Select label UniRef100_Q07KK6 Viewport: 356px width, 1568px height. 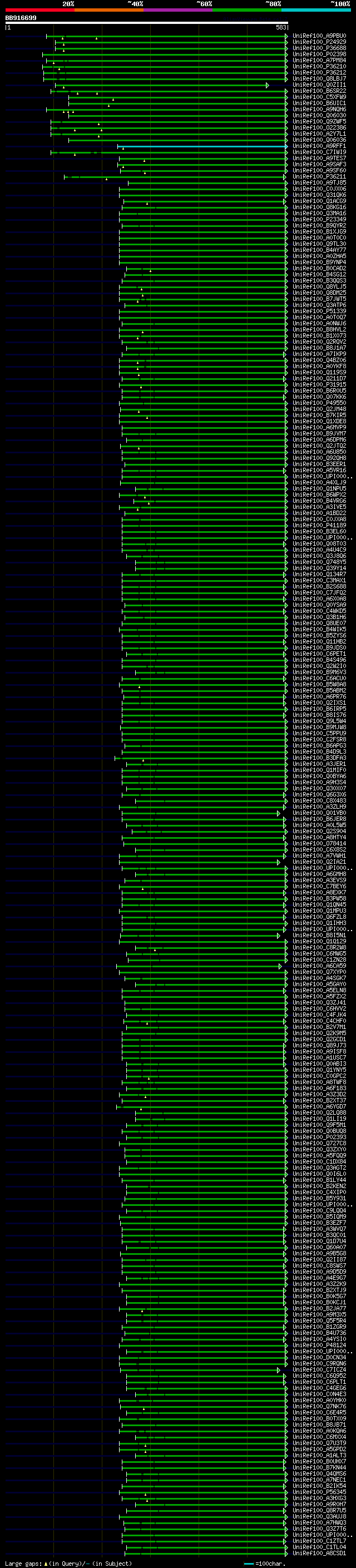tap(319, 397)
